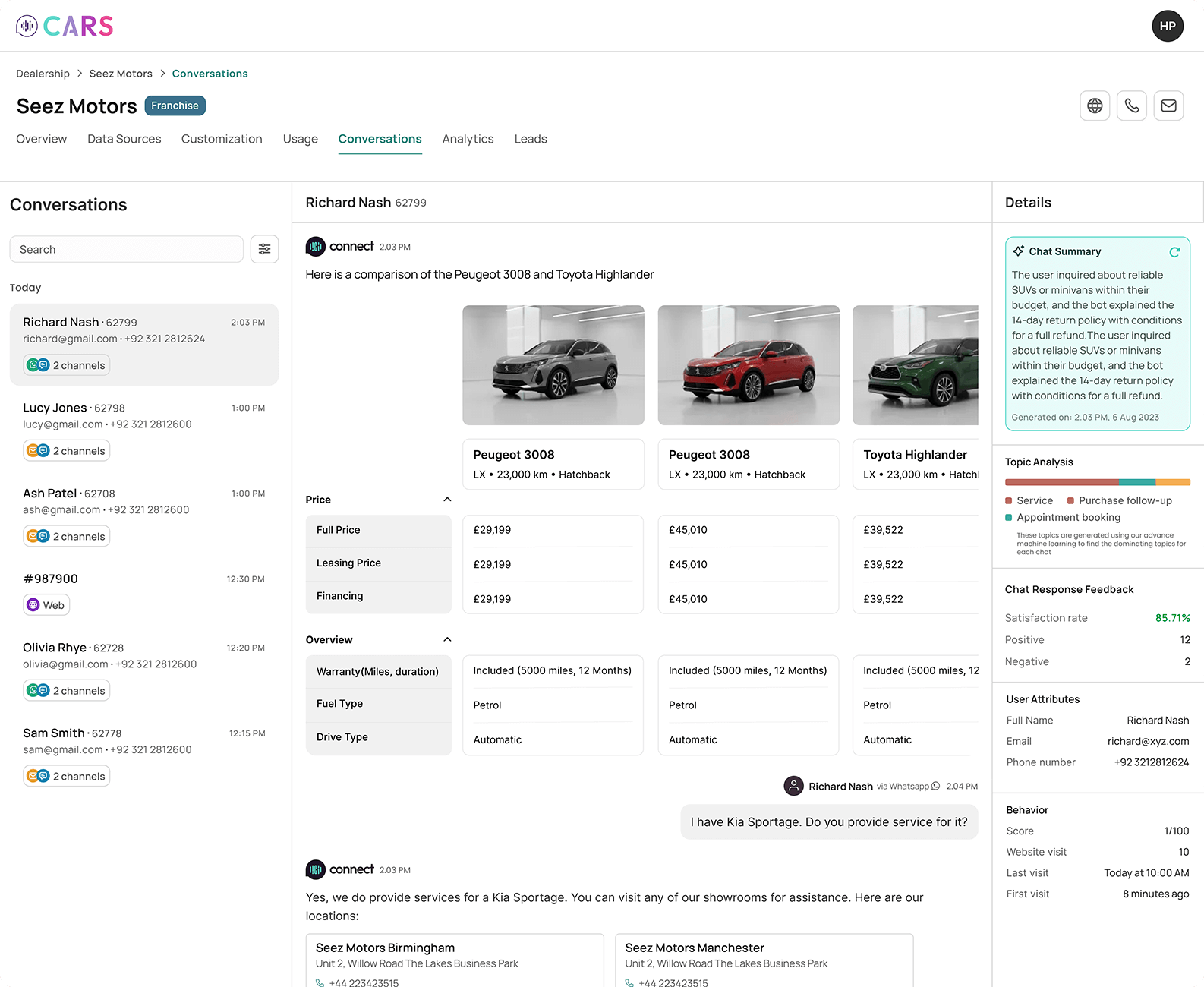Open the globe website icon
This screenshot has width=1204, height=987.
click(1095, 106)
